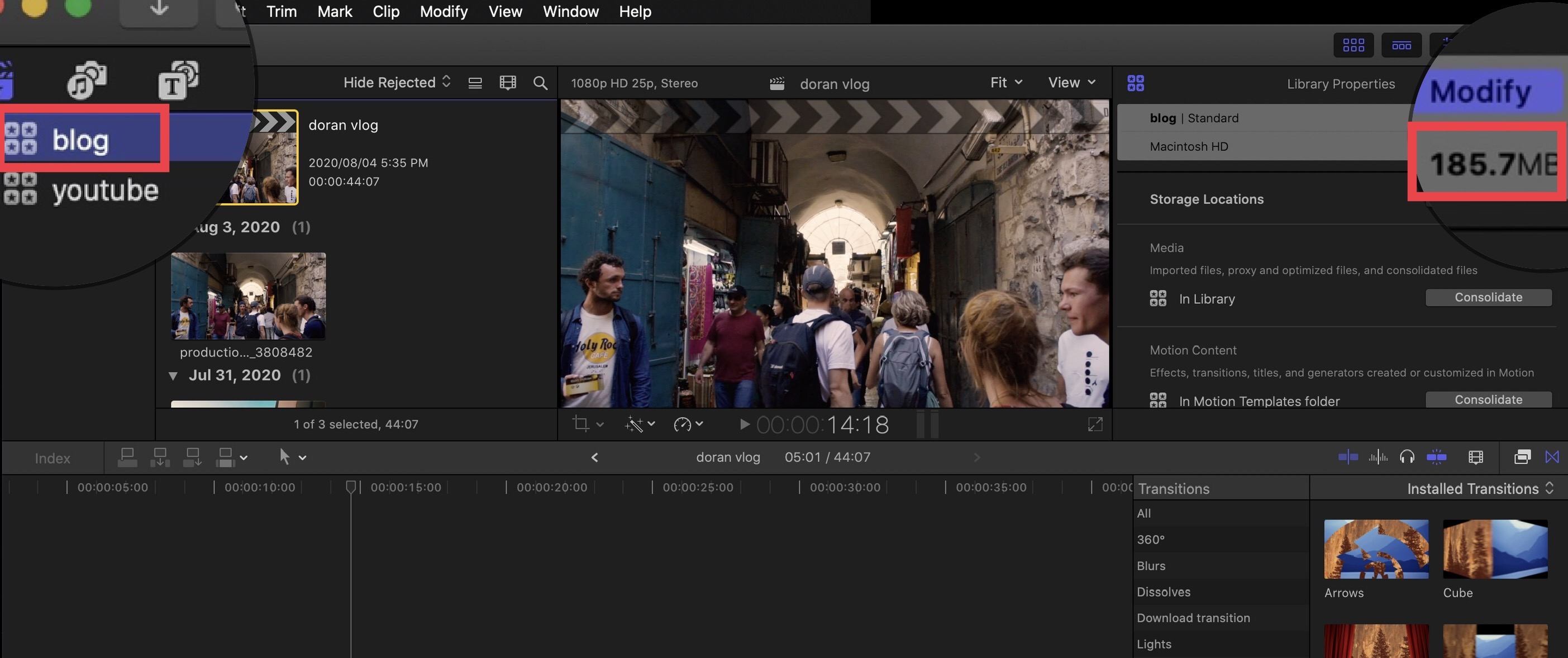1568x658 pixels.
Task: Open the Window menu
Action: pos(570,12)
